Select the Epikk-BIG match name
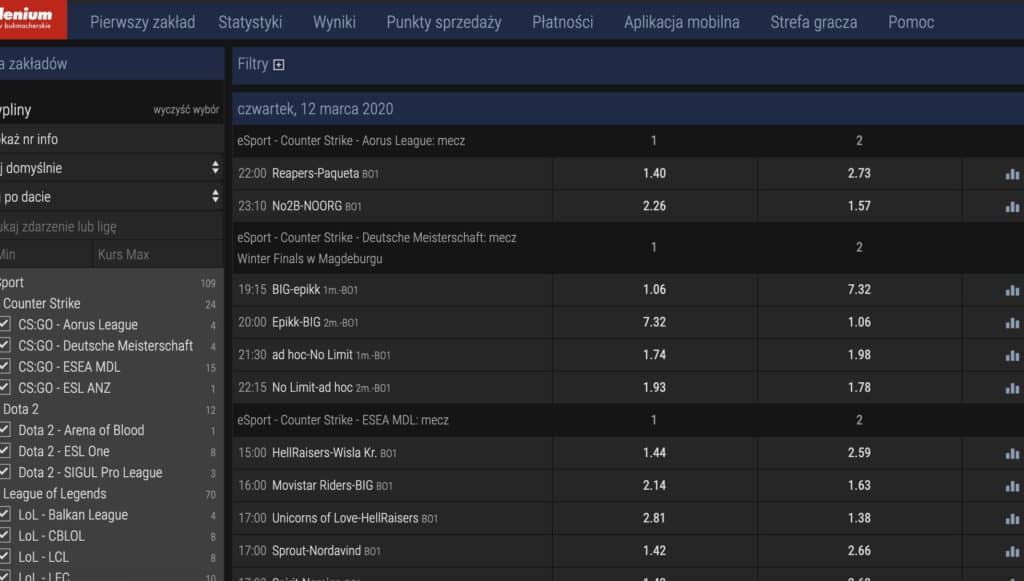Screen dimensions: 1024x581 [296, 322]
